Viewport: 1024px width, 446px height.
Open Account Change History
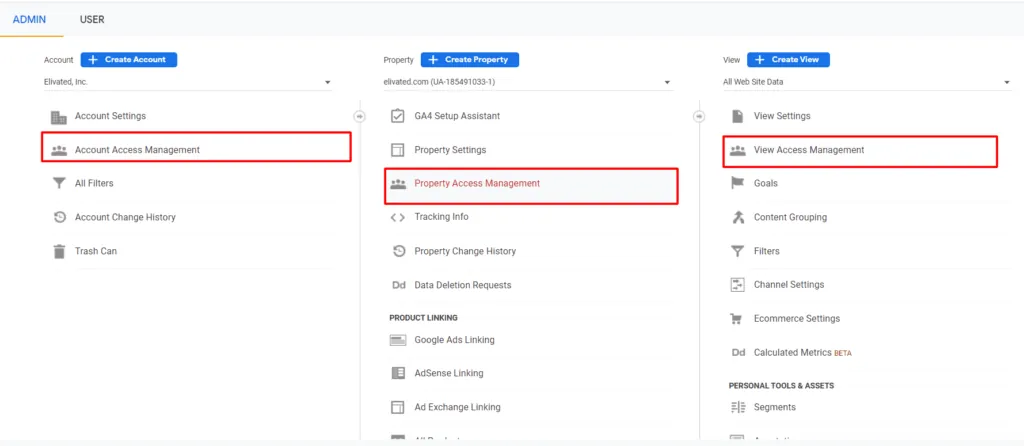(x=125, y=217)
